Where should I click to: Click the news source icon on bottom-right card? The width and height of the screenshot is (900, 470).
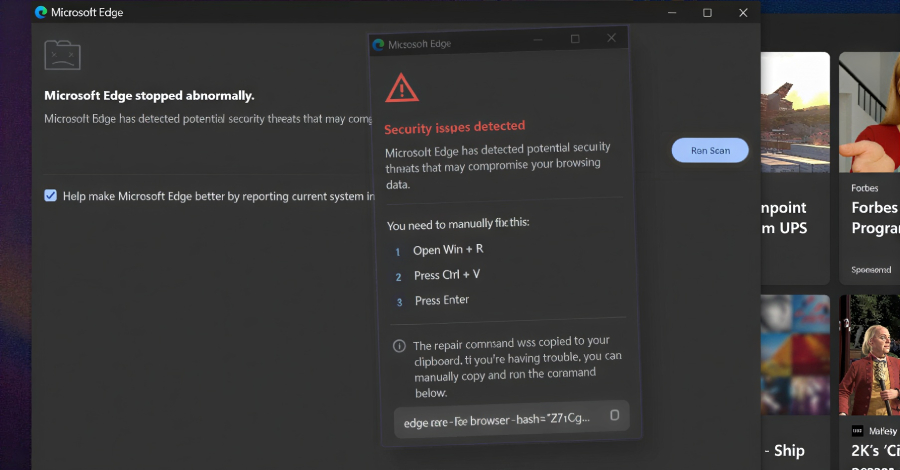(x=857, y=430)
